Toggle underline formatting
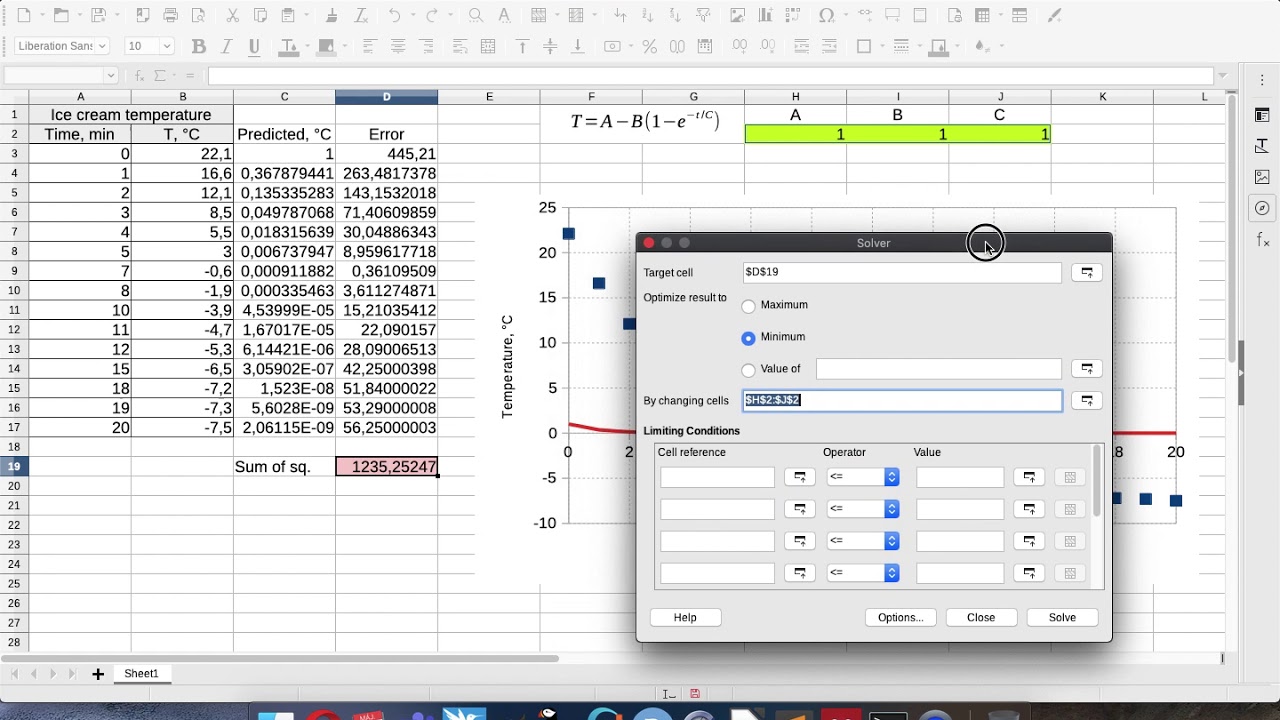This screenshot has height=720, width=1280. click(x=254, y=46)
